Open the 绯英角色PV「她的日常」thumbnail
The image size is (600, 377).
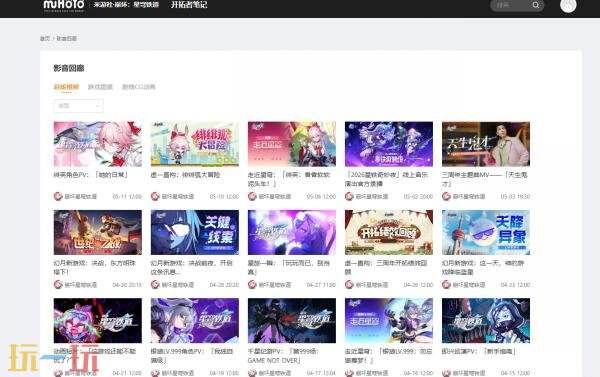98,144
